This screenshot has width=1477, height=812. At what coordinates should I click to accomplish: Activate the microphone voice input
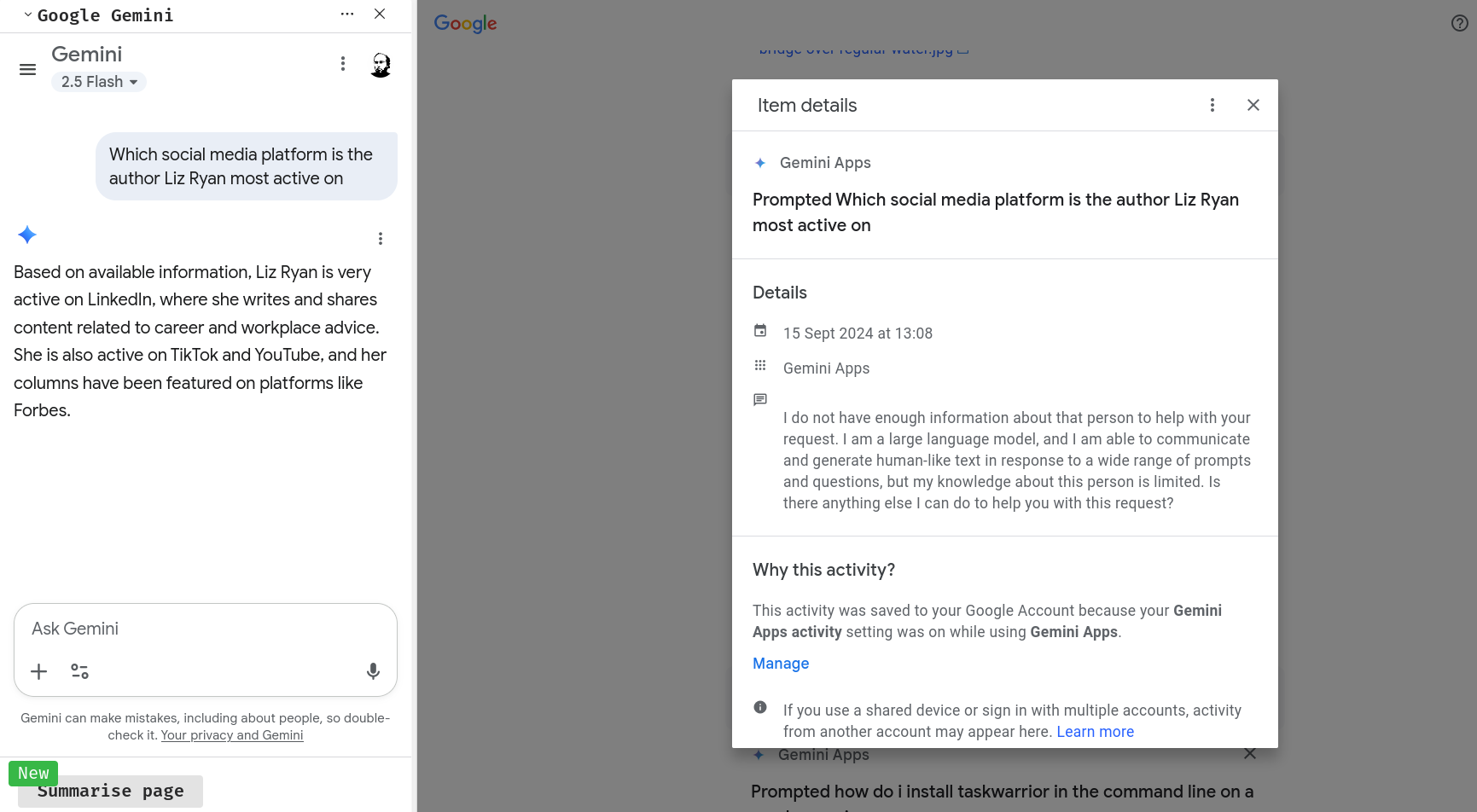point(373,671)
